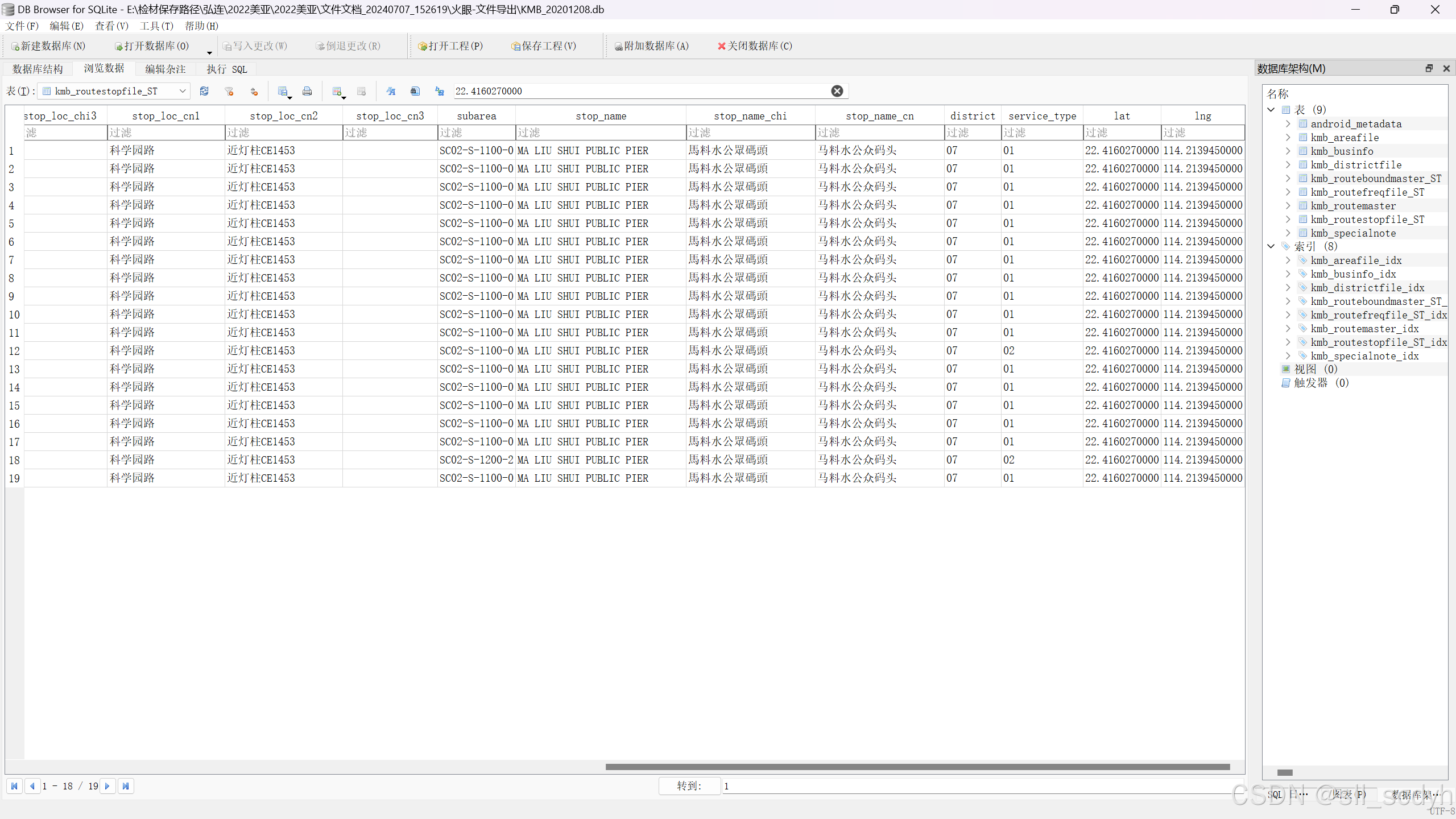This screenshot has height=819, width=1456.
Task: Click the refresh table data icon
Action: pyautogui.click(x=204, y=91)
